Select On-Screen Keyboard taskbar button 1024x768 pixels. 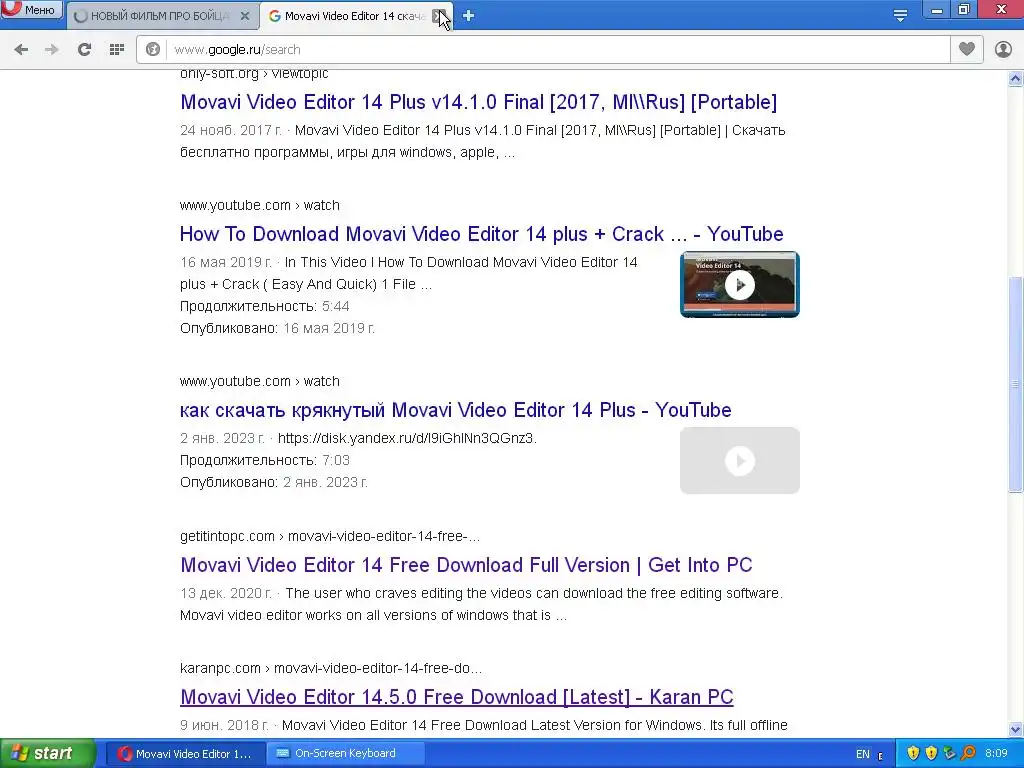click(x=345, y=754)
